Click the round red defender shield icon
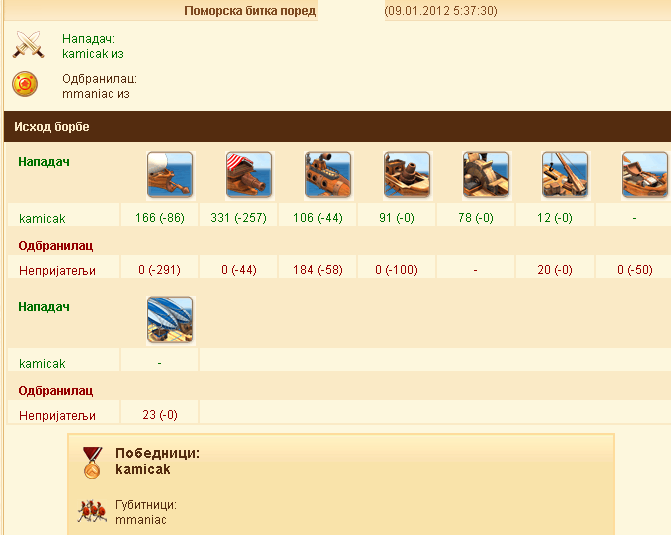 pos(25,84)
